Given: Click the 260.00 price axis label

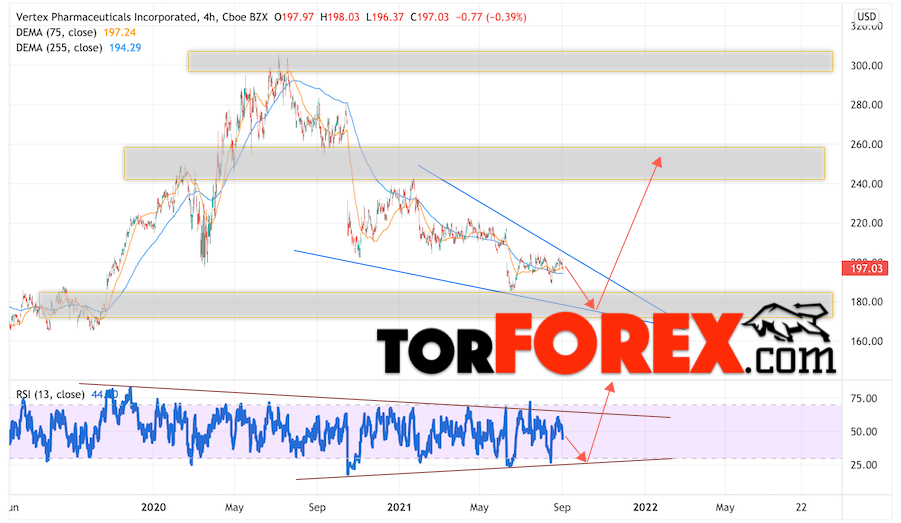Looking at the screenshot, I should click(x=867, y=144).
